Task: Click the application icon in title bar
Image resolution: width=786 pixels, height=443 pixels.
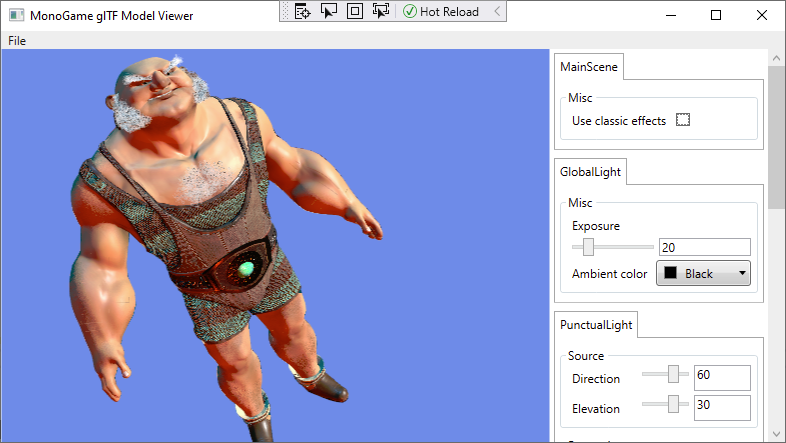Action: point(17,15)
